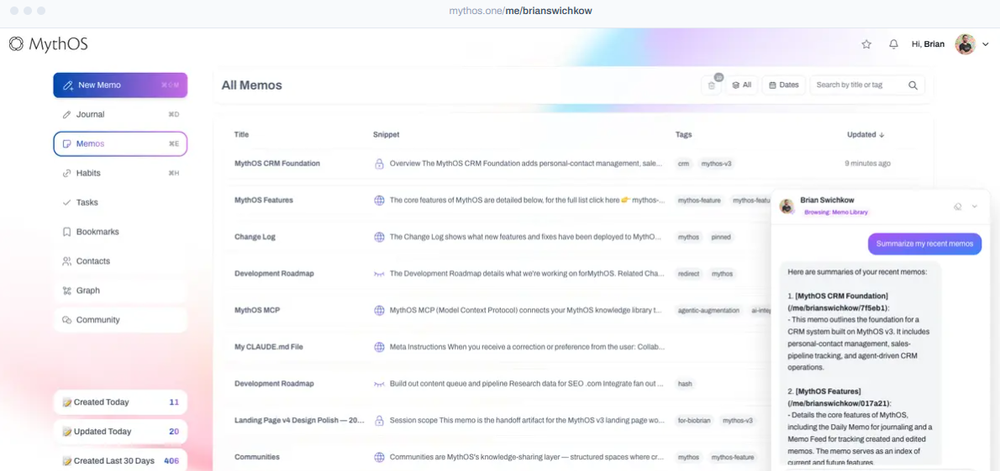The height and width of the screenshot is (471, 1000).
Task: Collapse the chat panel with the chevron
Action: click(974, 207)
